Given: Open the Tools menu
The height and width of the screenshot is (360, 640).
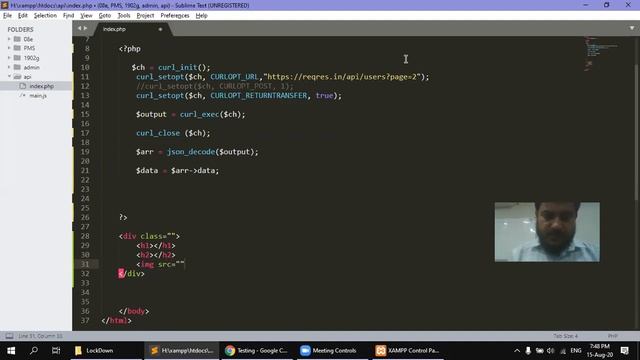Looking at the screenshot, I should (124, 16).
